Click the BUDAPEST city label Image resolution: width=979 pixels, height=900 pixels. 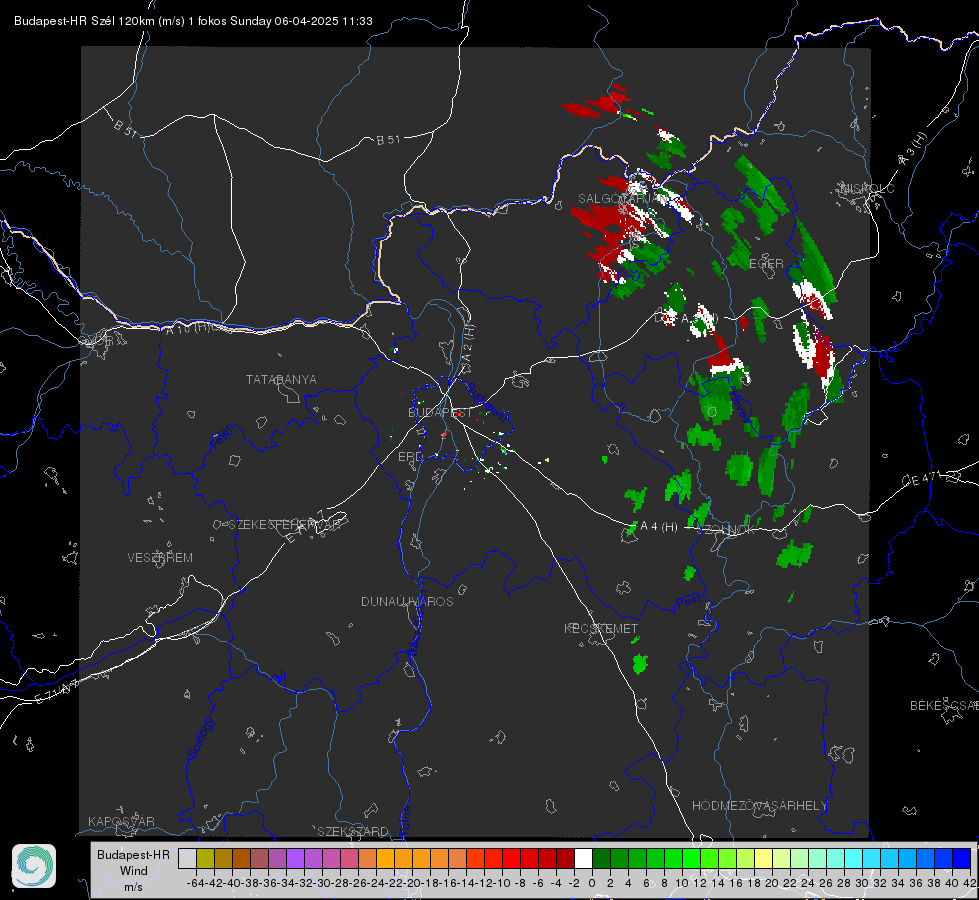[x=440, y=413]
